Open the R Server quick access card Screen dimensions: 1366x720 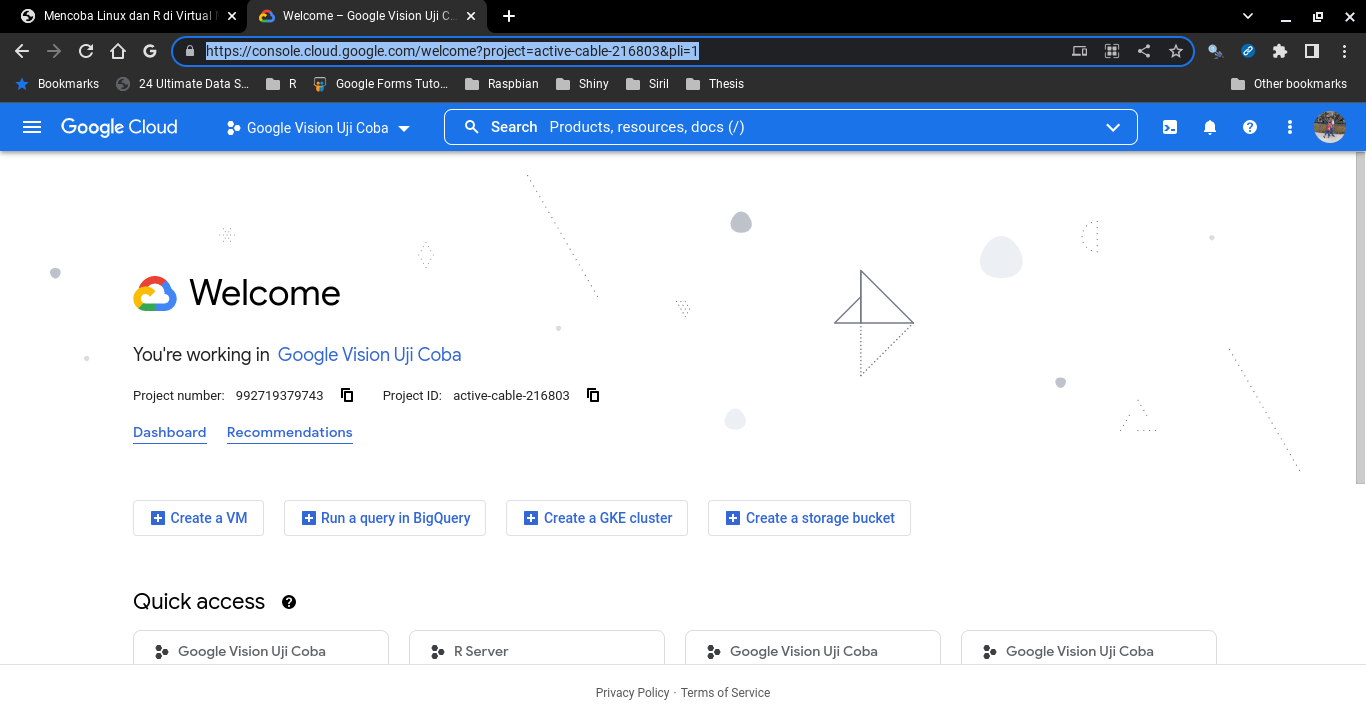537,647
